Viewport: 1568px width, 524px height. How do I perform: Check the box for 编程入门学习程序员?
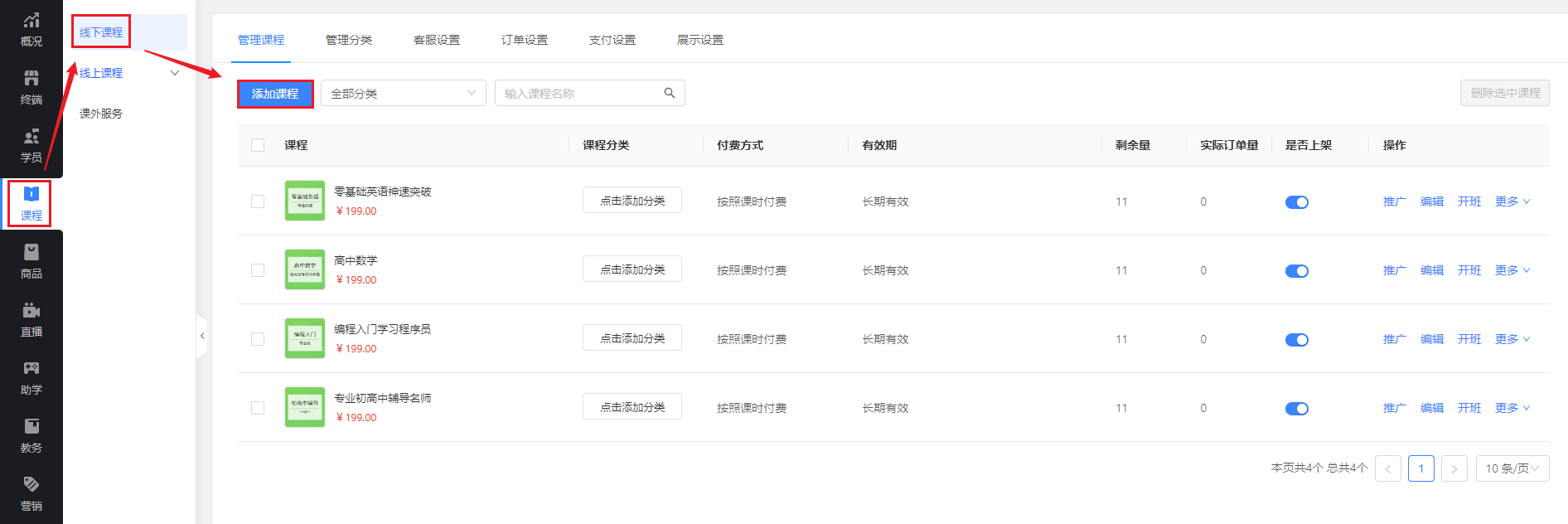[258, 339]
